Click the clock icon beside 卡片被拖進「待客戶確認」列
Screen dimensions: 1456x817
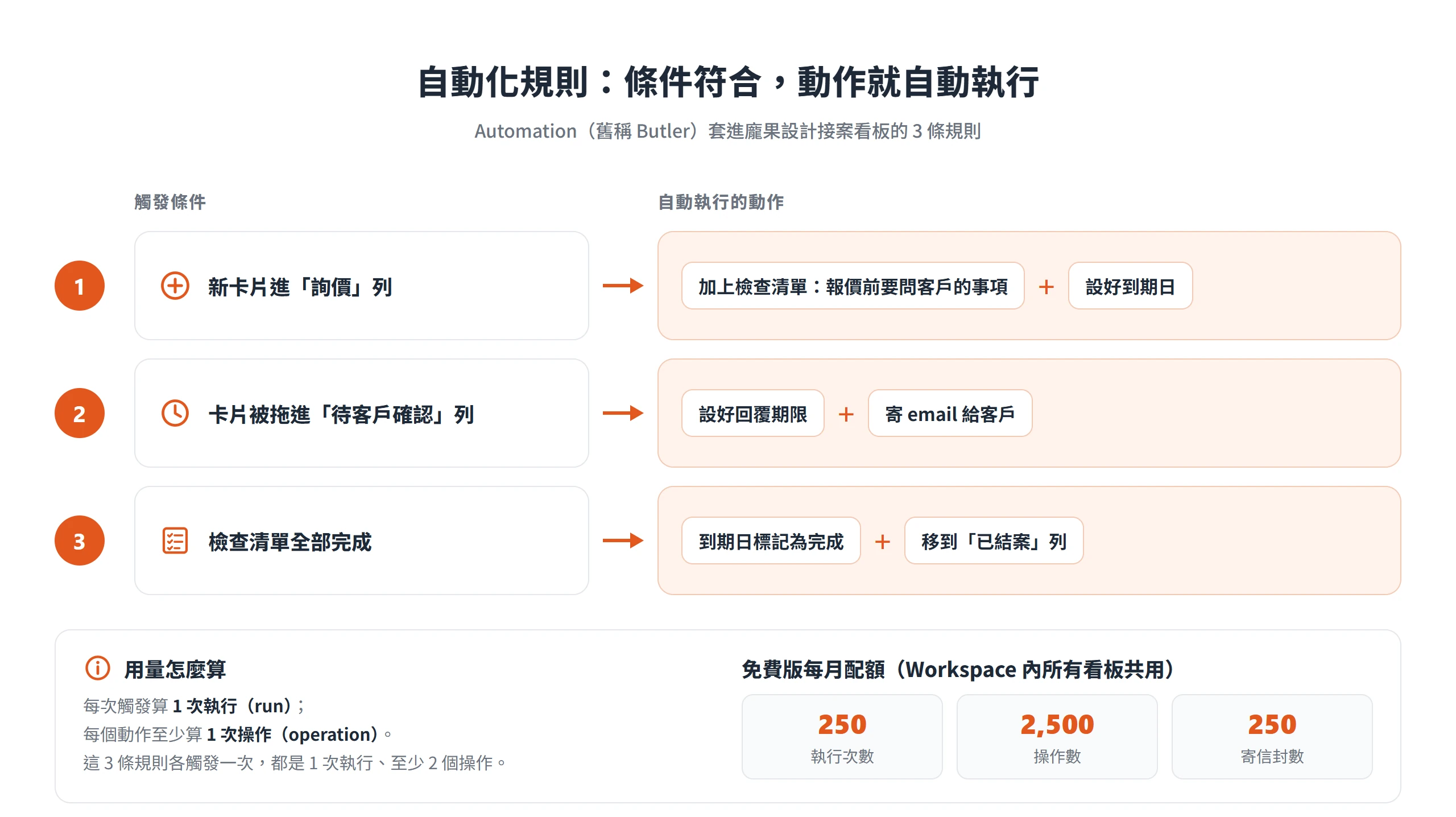click(x=175, y=413)
